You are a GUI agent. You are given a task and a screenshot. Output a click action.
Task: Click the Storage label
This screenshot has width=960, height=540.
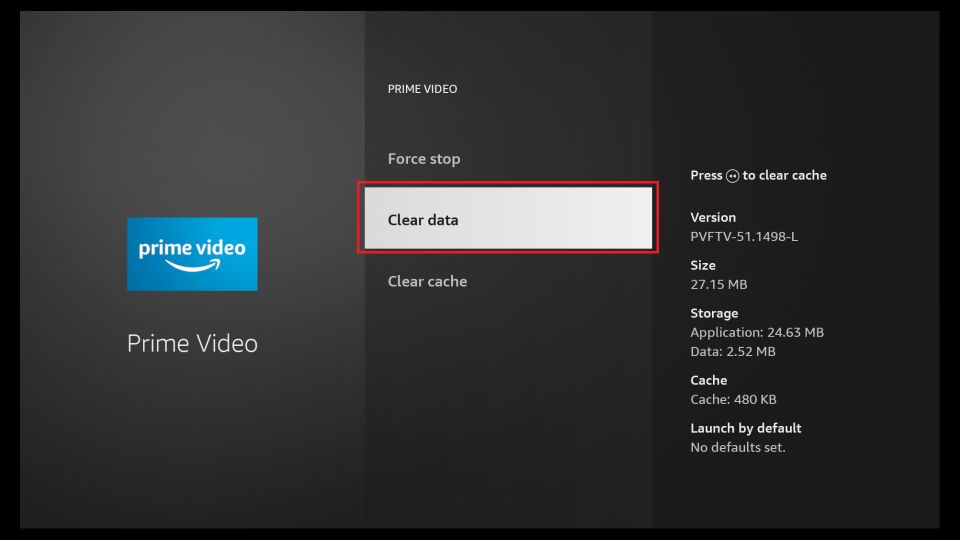pos(714,313)
